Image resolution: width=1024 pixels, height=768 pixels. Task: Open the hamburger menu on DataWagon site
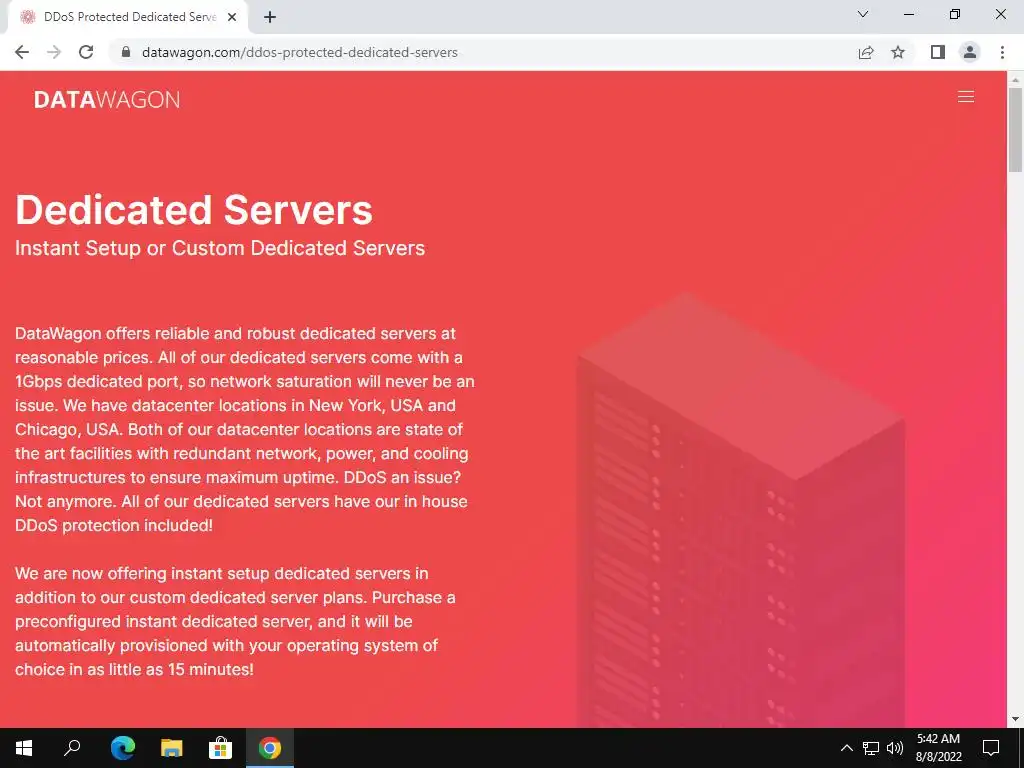(x=965, y=97)
